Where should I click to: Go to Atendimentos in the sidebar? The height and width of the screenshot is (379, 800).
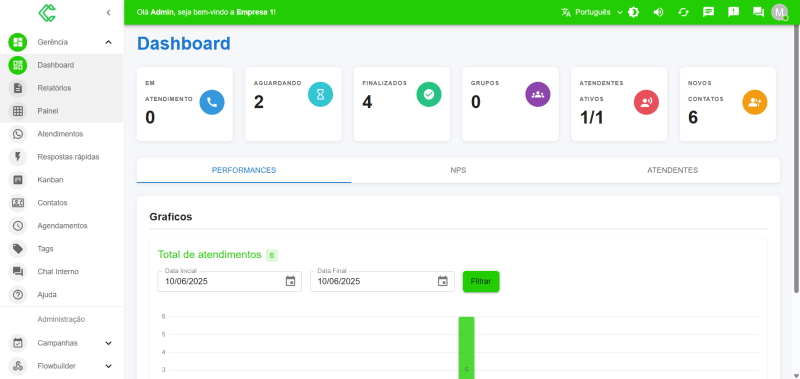pos(60,134)
